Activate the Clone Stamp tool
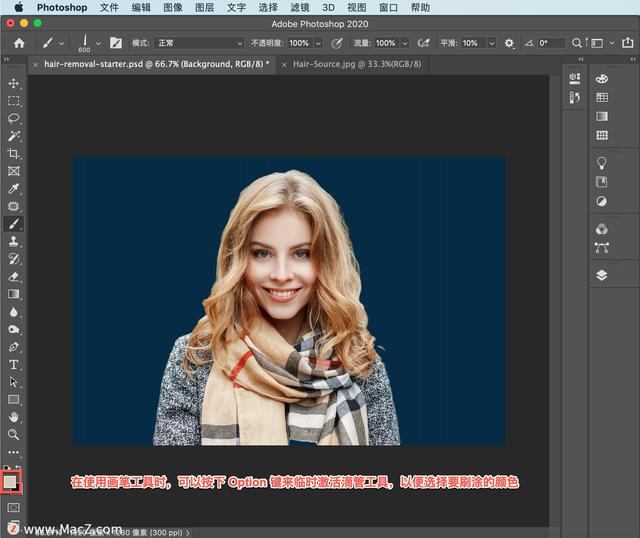Image resolution: width=640 pixels, height=538 pixels. pyautogui.click(x=14, y=241)
